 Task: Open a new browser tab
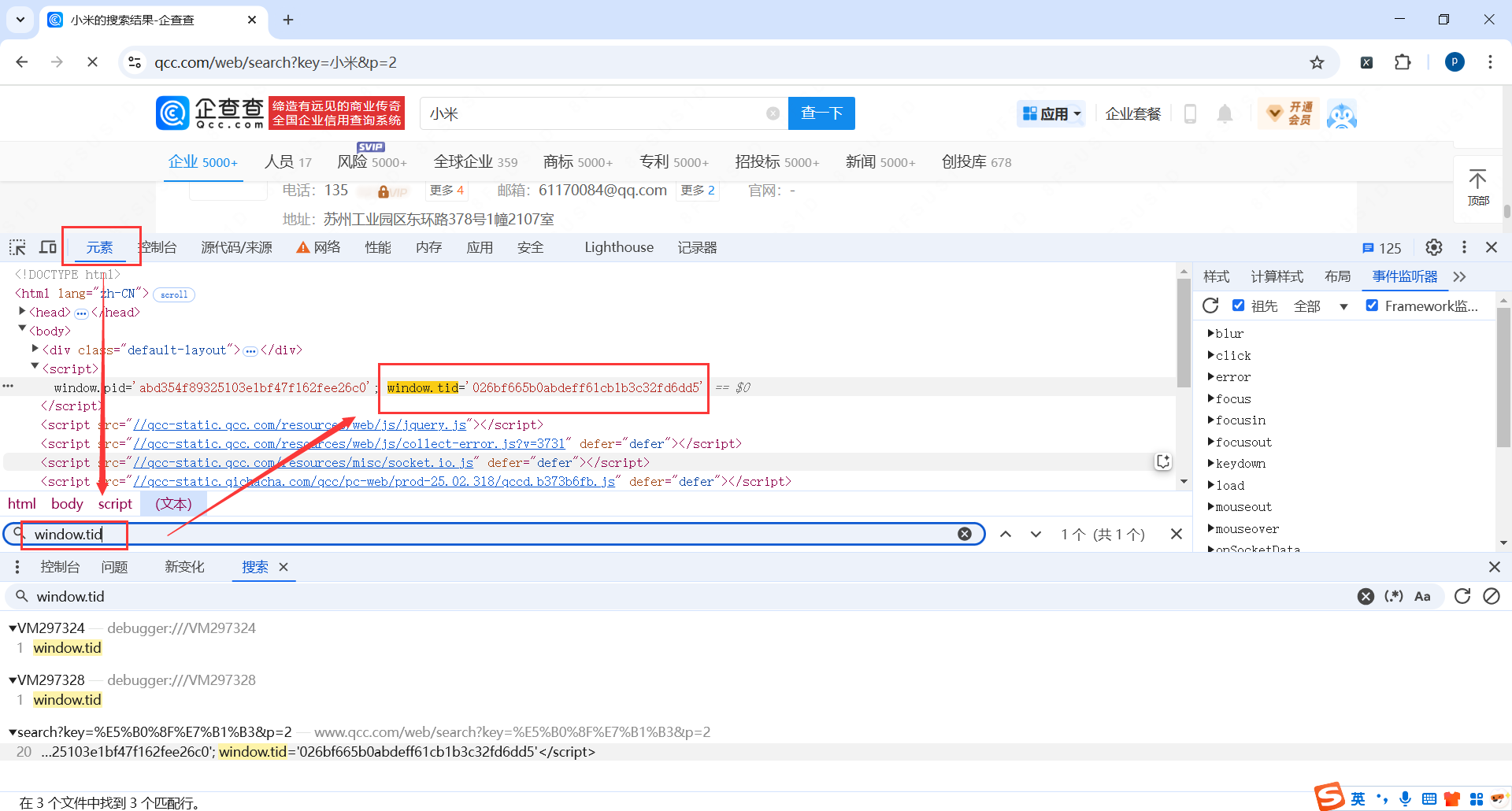[288, 20]
